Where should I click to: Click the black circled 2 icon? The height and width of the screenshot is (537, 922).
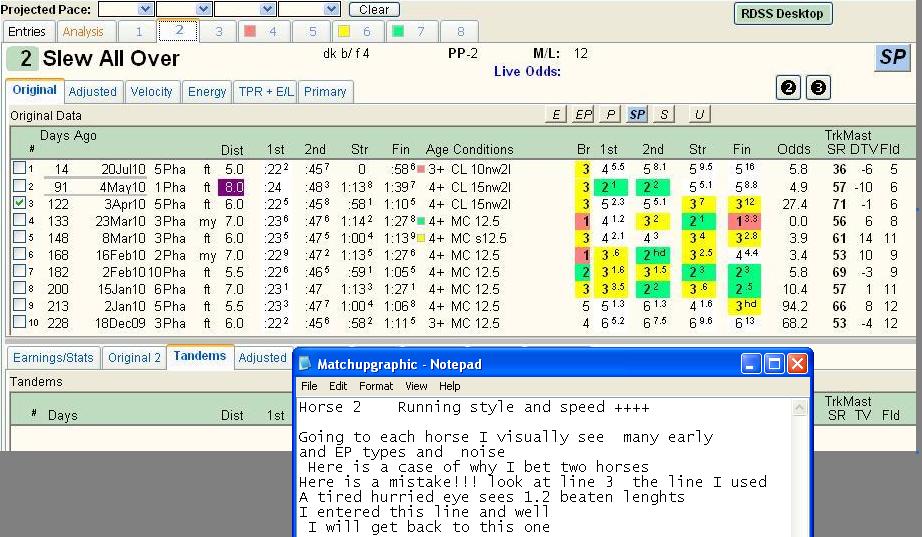[x=789, y=88]
